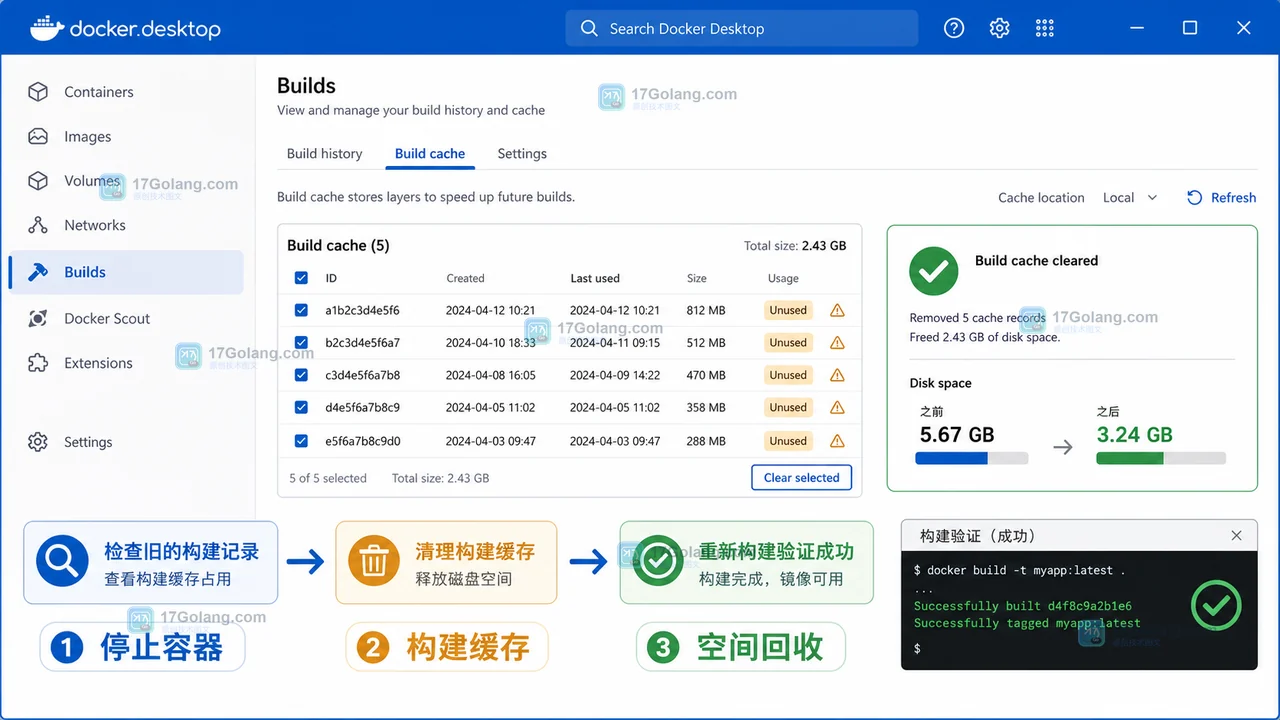1280x720 pixels.
Task: Click Unused tag for a1b2c3d4e5f6
Action: (788, 310)
